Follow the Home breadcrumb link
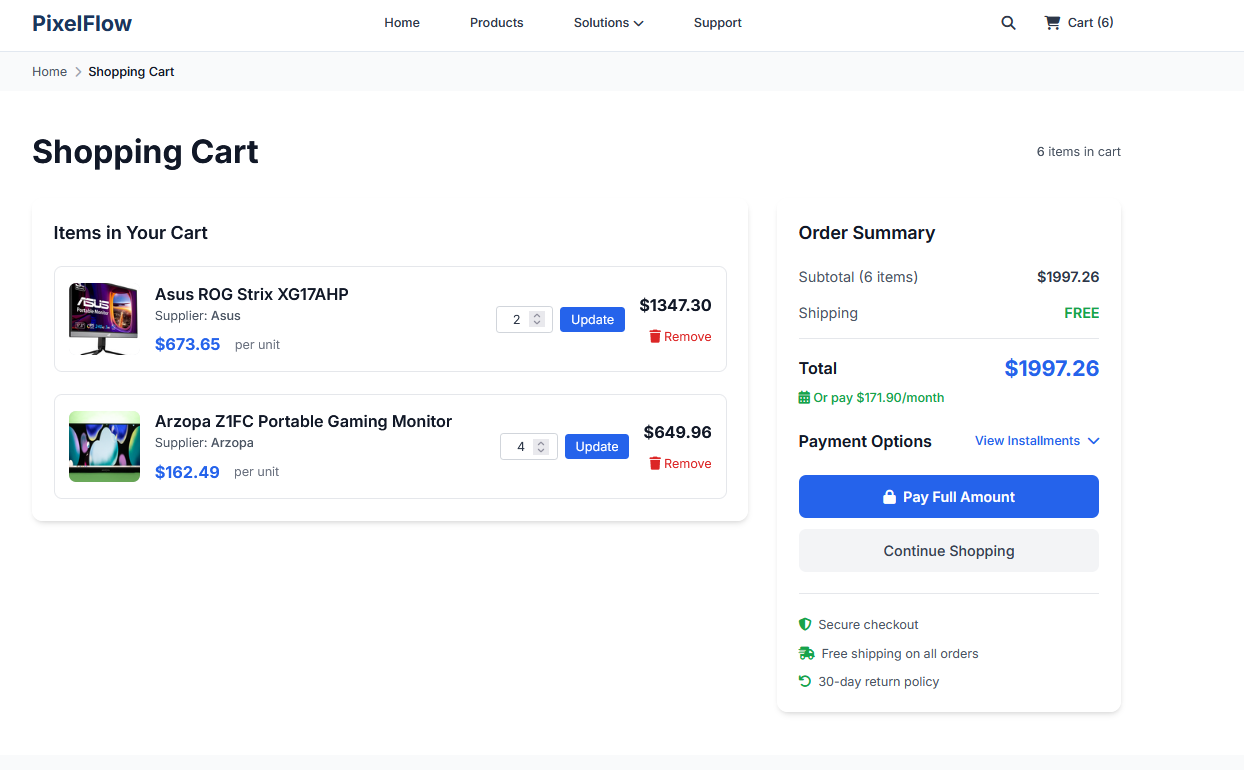Screen dimensions: 1244x770 tap(49, 72)
